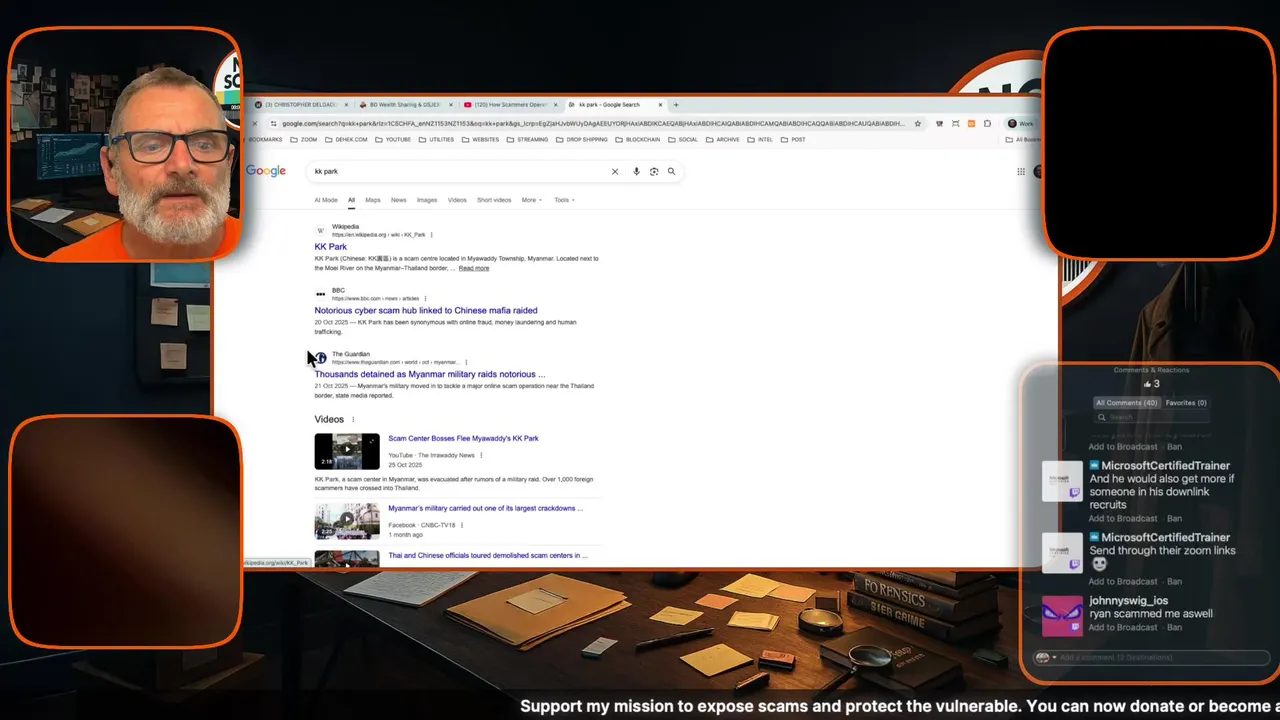Open the All Bookmarks folder

tap(1023, 140)
